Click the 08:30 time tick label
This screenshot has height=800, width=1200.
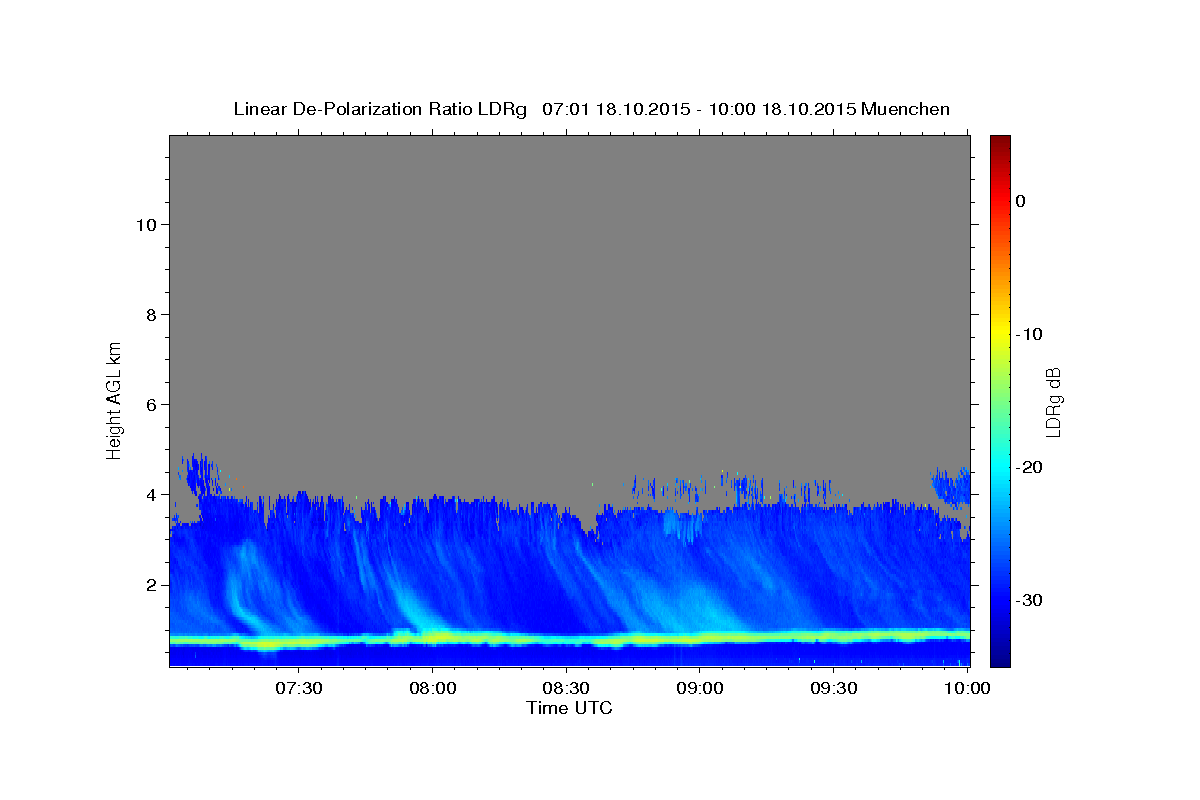click(x=566, y=688)
